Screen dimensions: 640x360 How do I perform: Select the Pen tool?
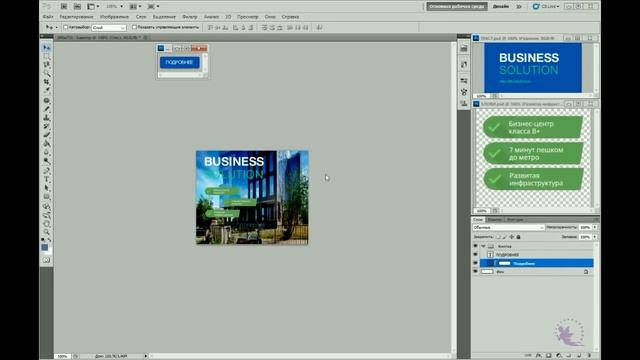(47, 170)
